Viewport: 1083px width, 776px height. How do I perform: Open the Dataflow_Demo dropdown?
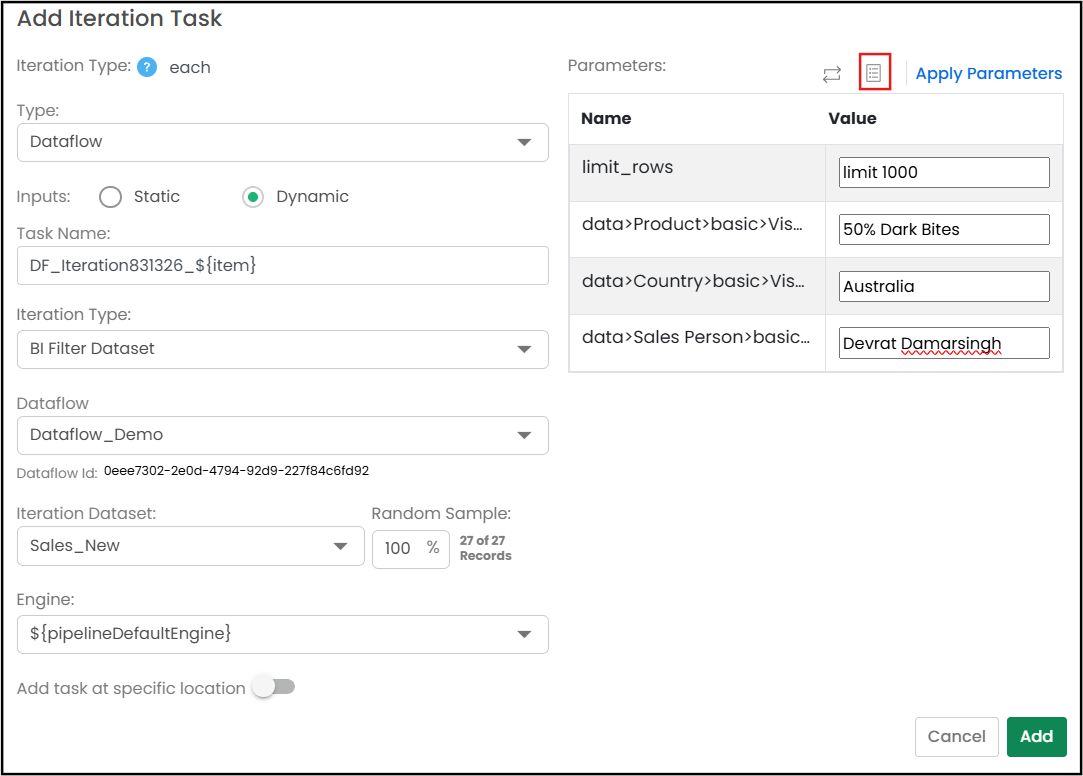click(282, 435)
